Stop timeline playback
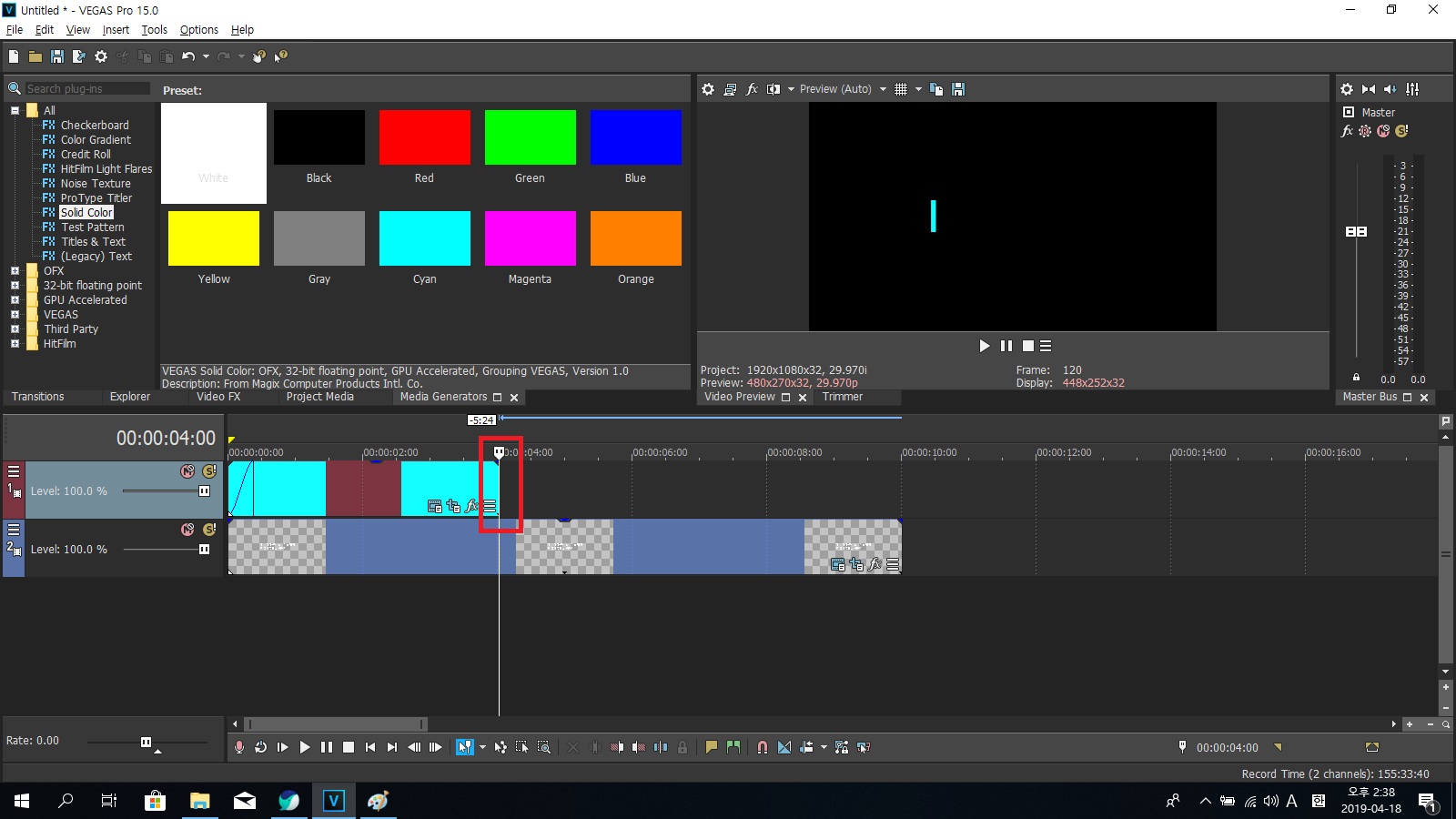The image size is (1456, 819). point(349,747)
